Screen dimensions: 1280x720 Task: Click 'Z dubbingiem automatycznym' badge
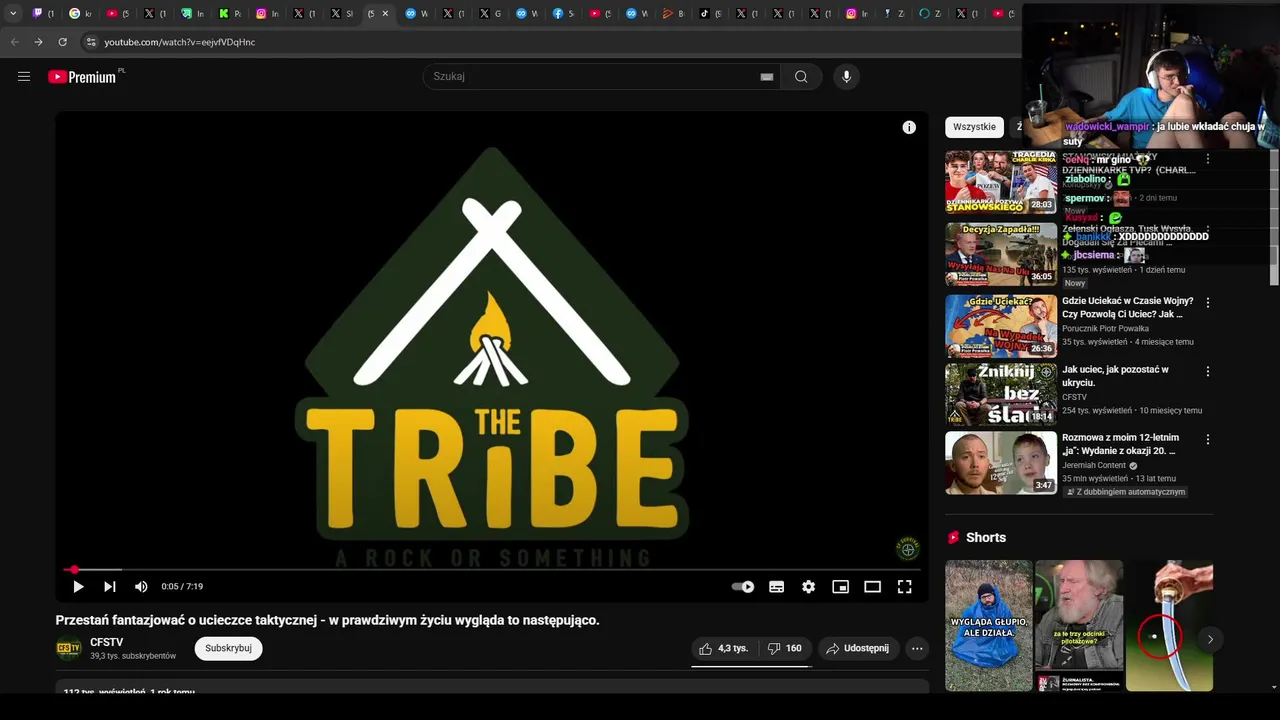pyautogui.click(x=1125, y=492)
